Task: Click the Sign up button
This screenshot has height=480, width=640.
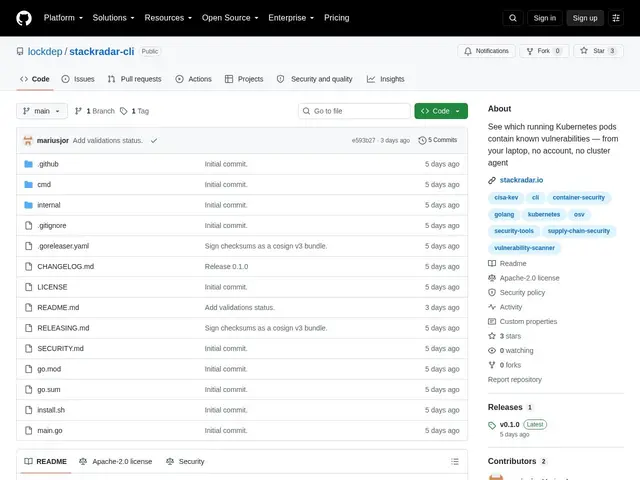Action: pyautogui.click(x=584, y=18)
